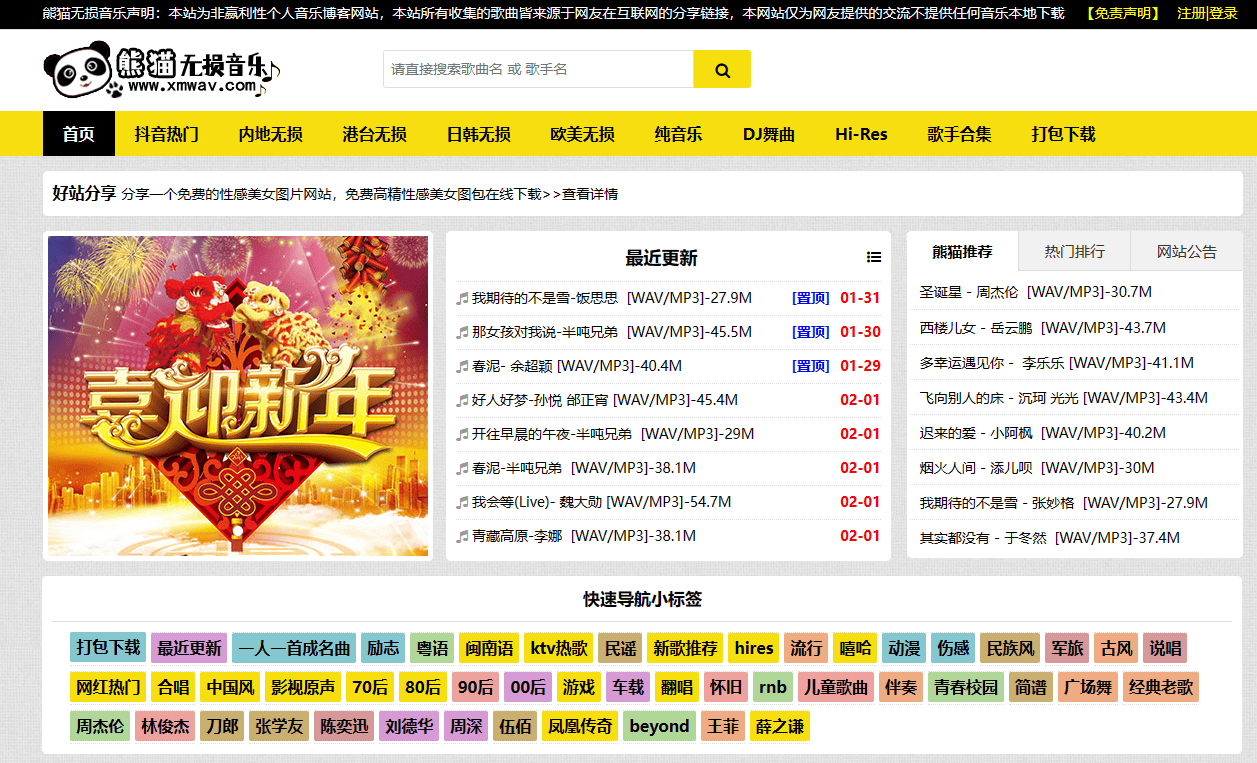Open the list icon beside 最近更新
1257x763 pixels.
pos(874,258)
